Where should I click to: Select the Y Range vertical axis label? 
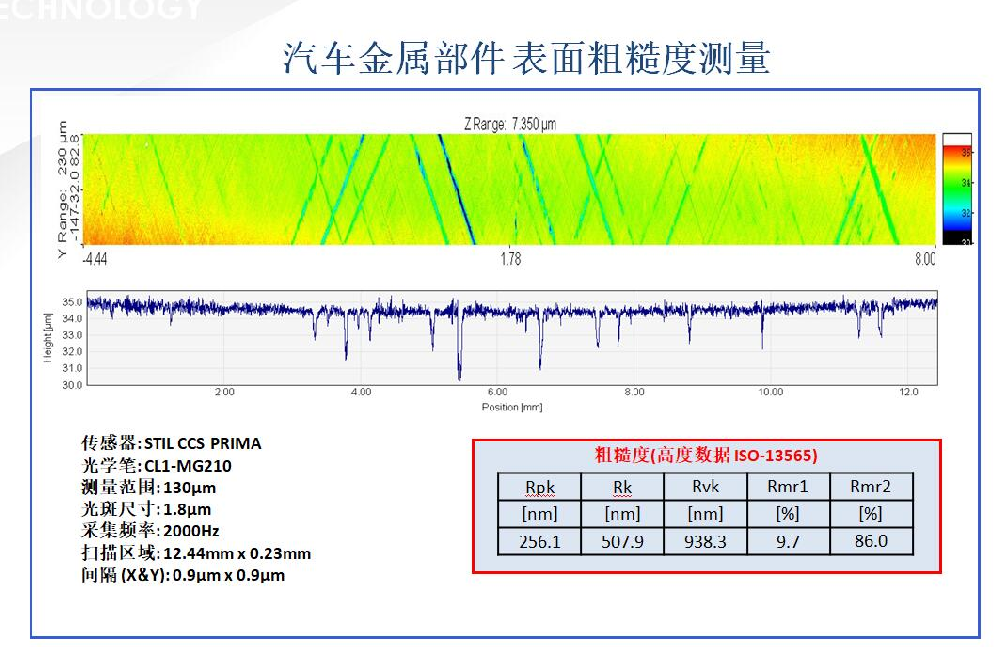67,189
